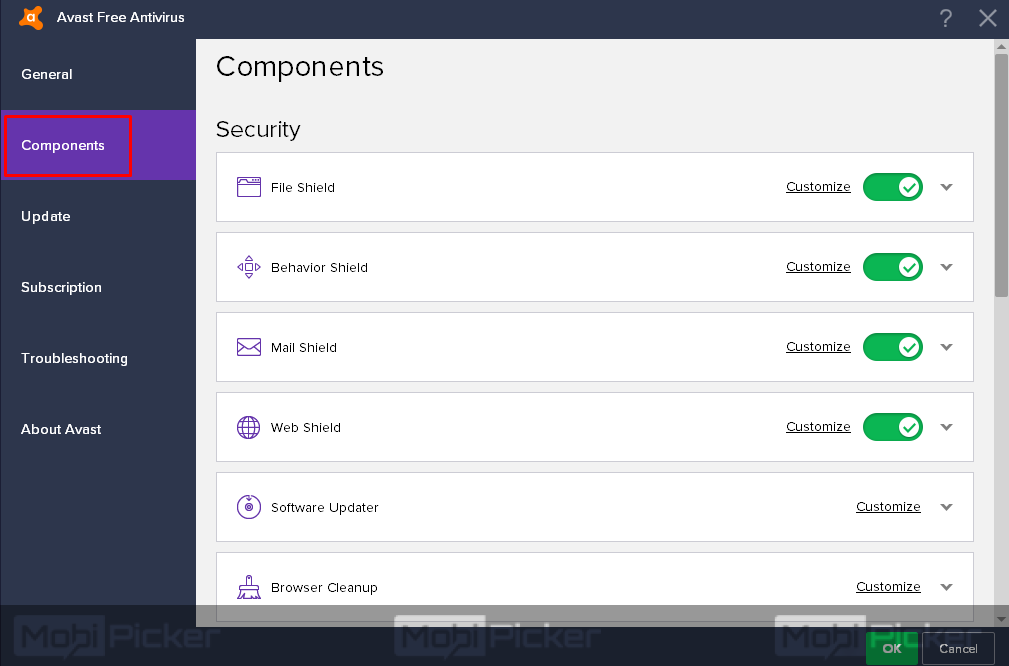This screenshot has height=666, width=1009.
Task: Expand Browser Cleanup options chevron
Action: tap(946, 587)
